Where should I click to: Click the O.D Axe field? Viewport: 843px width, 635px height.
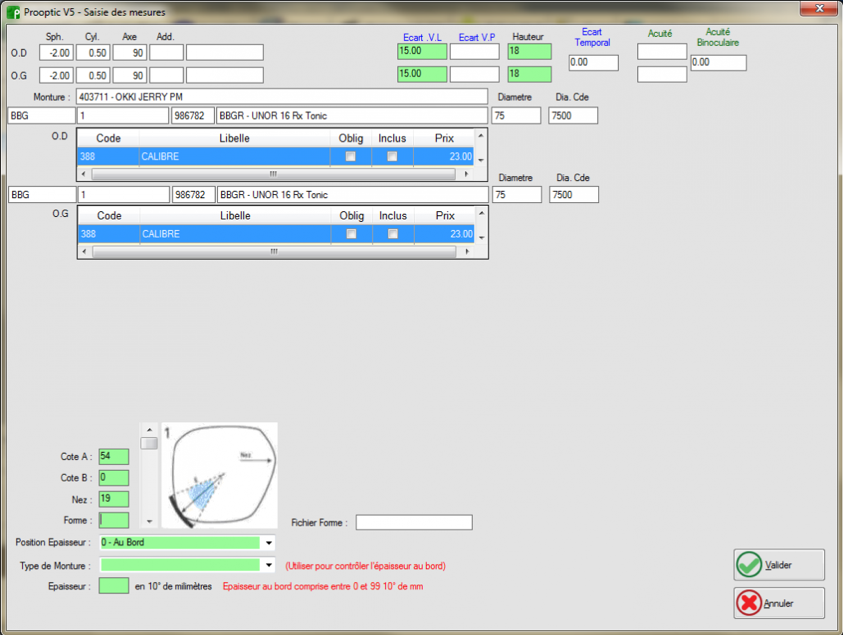(x=130, y=53)
